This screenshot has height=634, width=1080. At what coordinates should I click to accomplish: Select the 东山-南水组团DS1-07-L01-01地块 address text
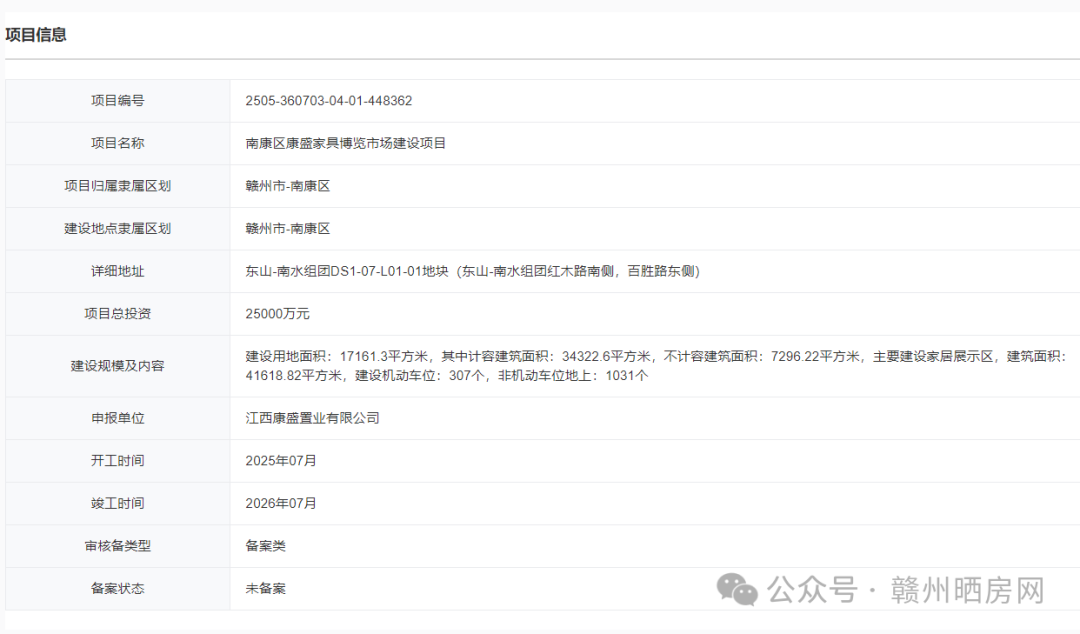[472, 272]
